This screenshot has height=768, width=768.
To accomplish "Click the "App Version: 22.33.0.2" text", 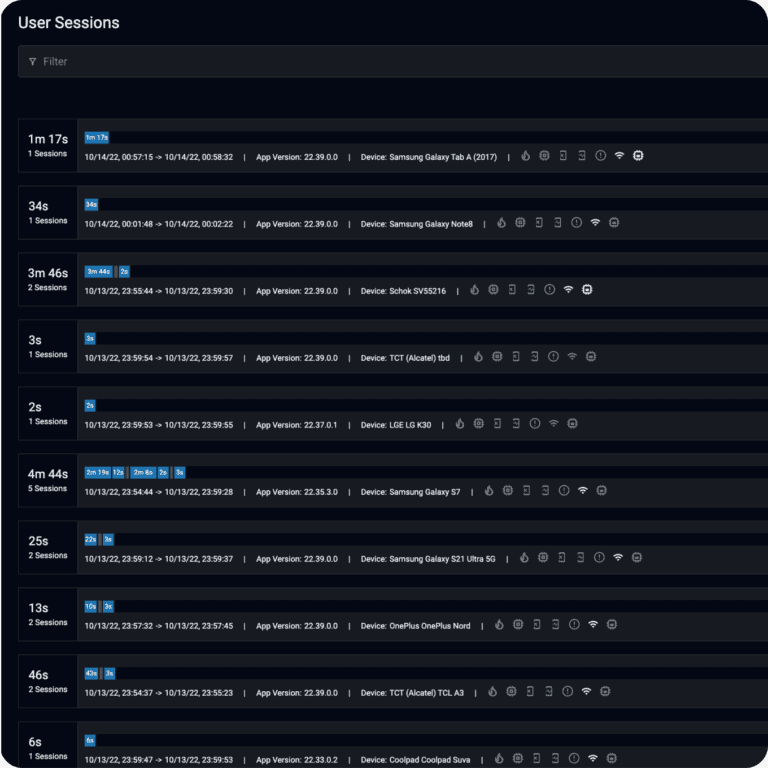I will [x=297, y=760].
